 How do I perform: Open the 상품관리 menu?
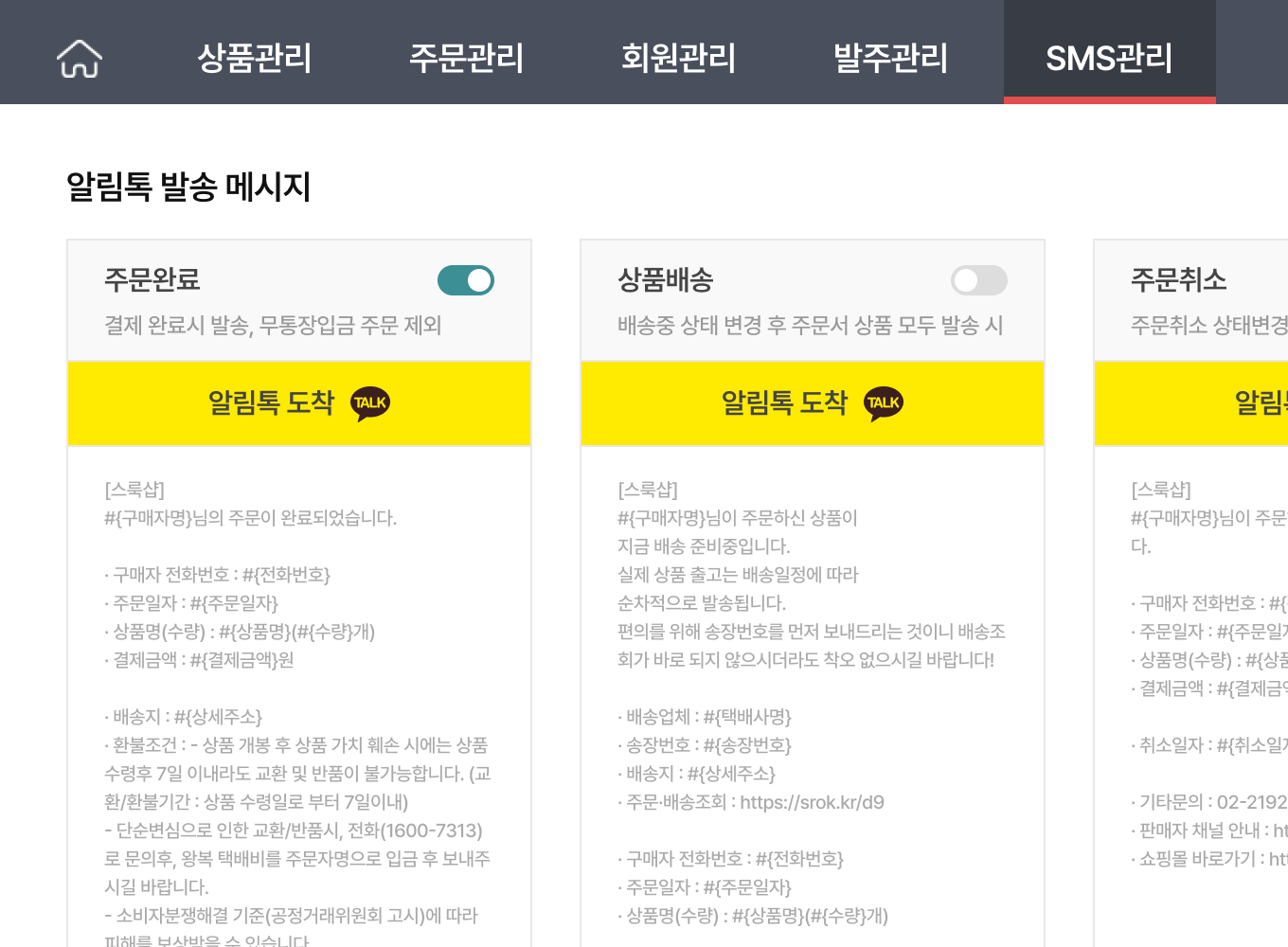point(254,59)
